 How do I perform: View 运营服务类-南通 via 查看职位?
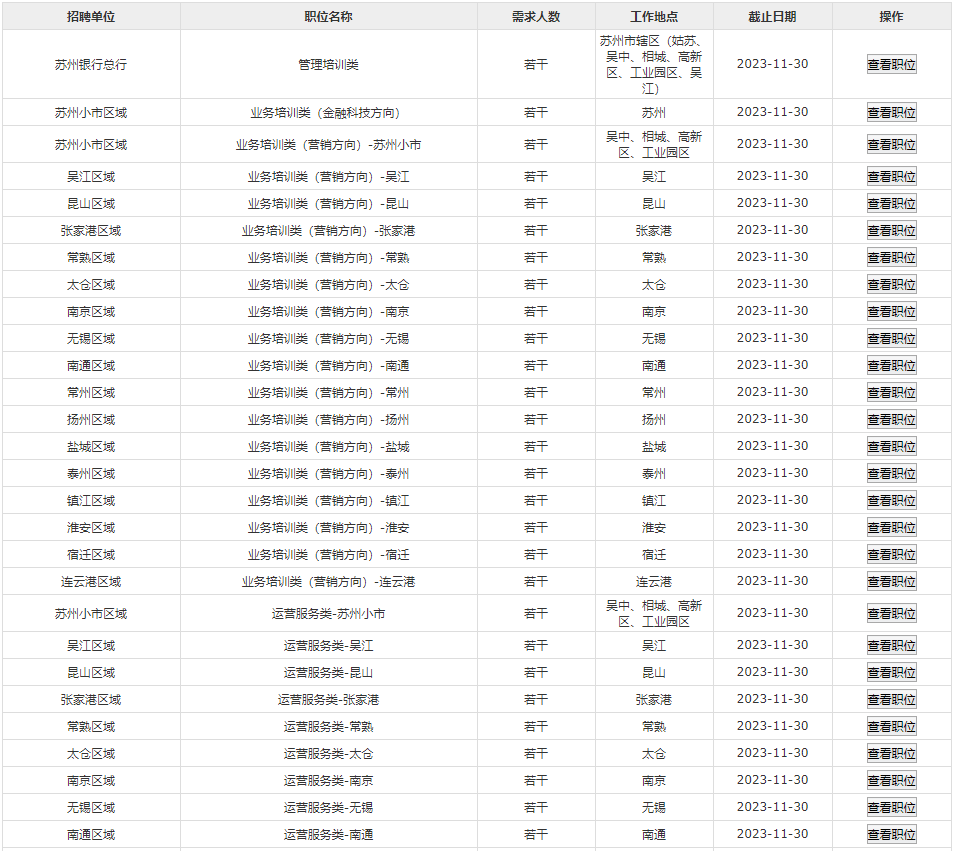coord(891,835)
